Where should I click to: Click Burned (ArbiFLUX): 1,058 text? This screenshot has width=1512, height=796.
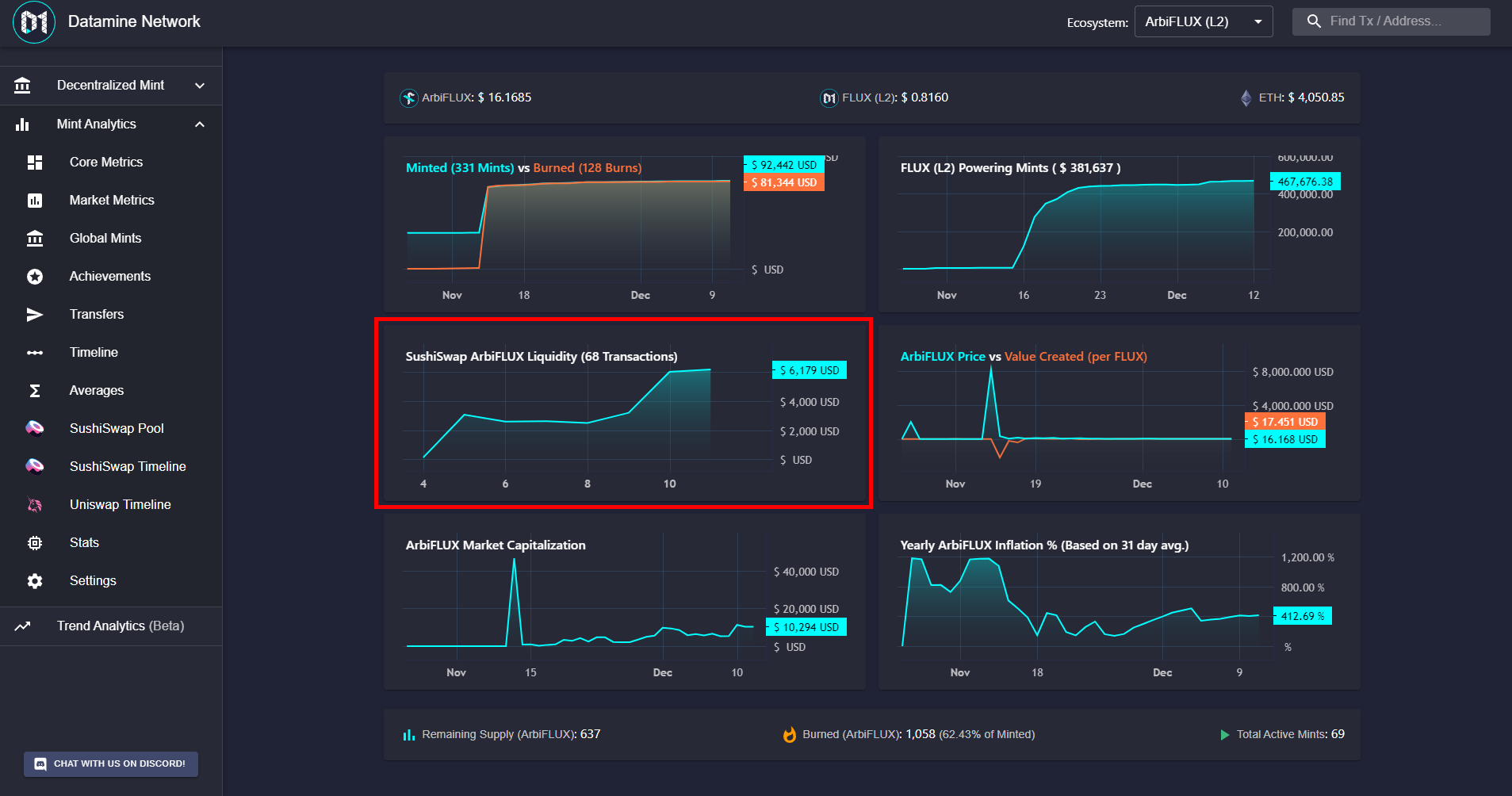(x=869, y=734)
